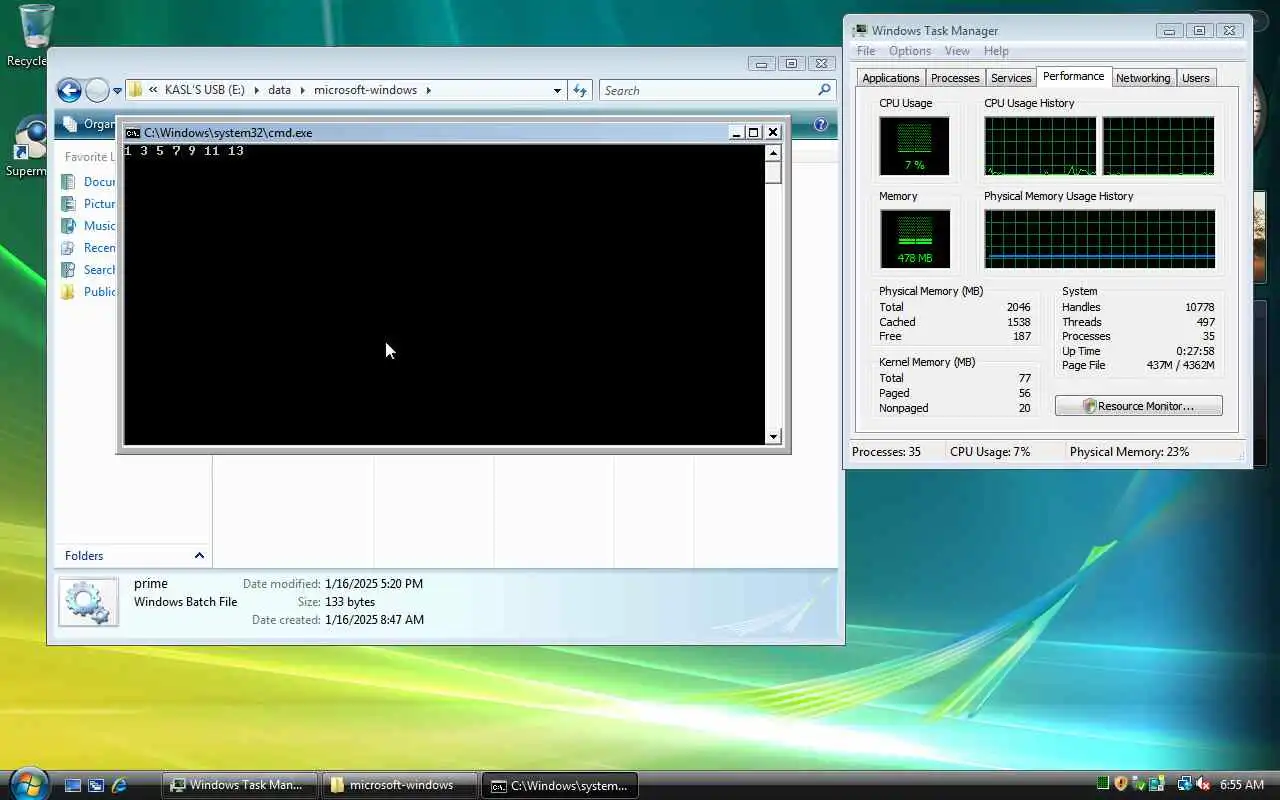Click Explorer forward navigation button

(97, 91)
